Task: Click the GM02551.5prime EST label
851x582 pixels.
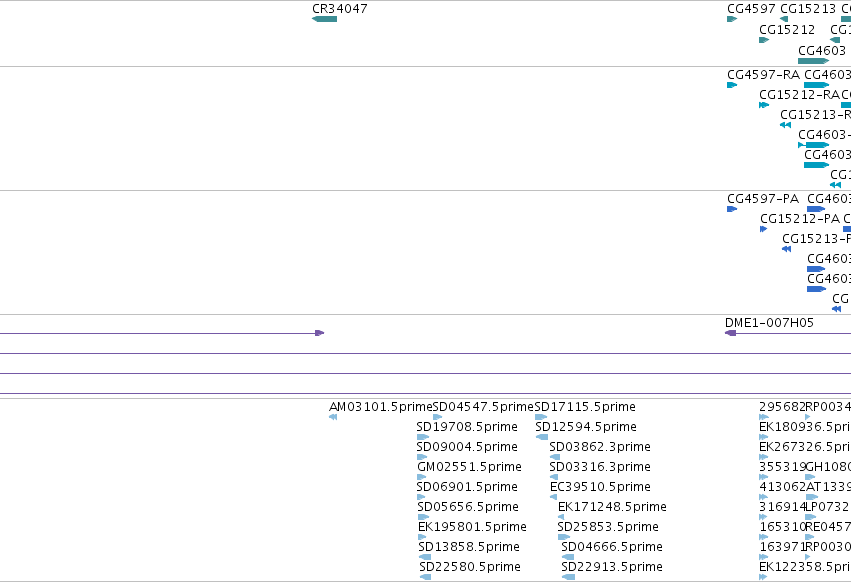Action: point(469,467)
